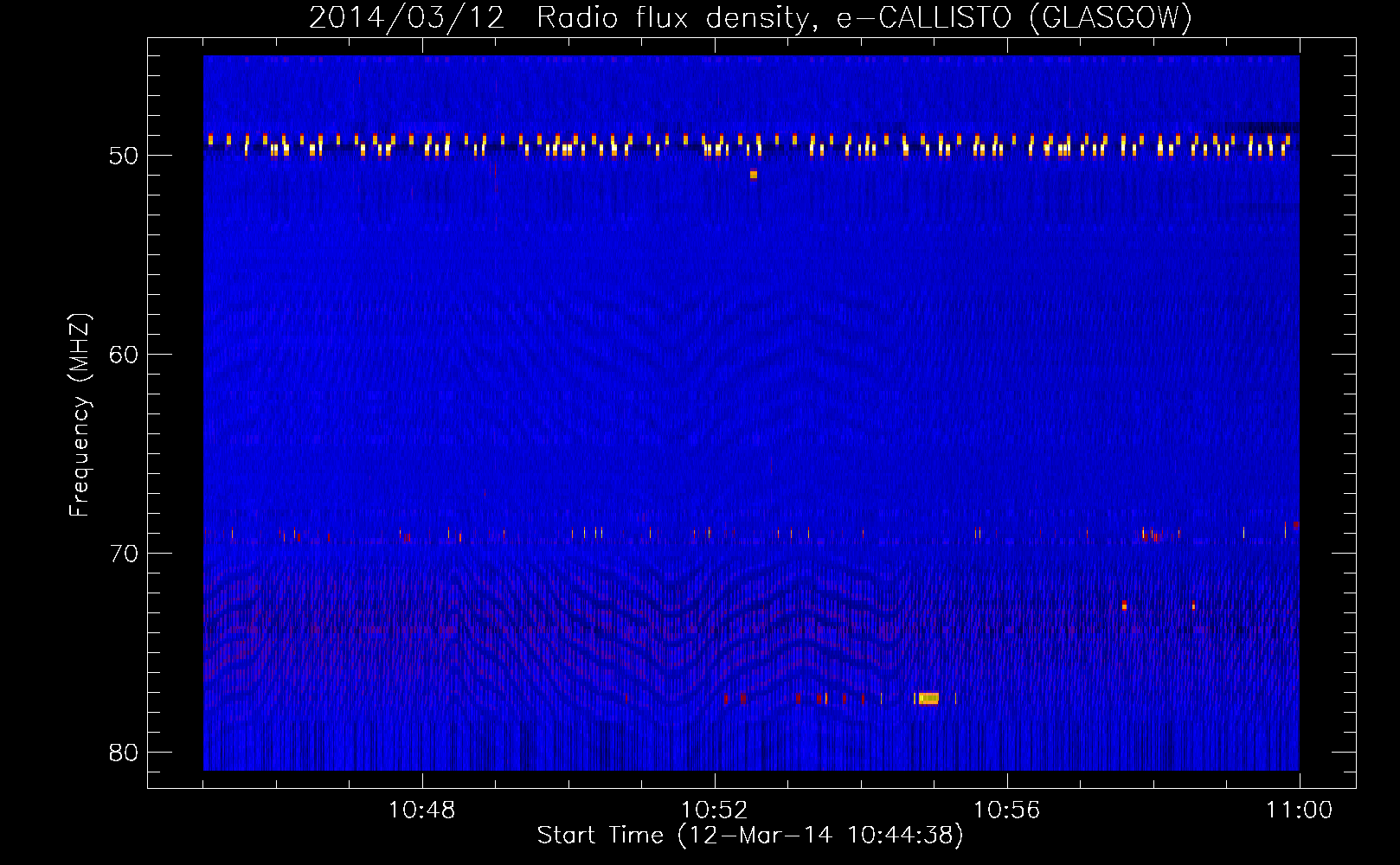Click the plot title '2014/03/12 Radio flux density'
The height and width of the screenshot is (865, 1400).
[x=559, y=17]
